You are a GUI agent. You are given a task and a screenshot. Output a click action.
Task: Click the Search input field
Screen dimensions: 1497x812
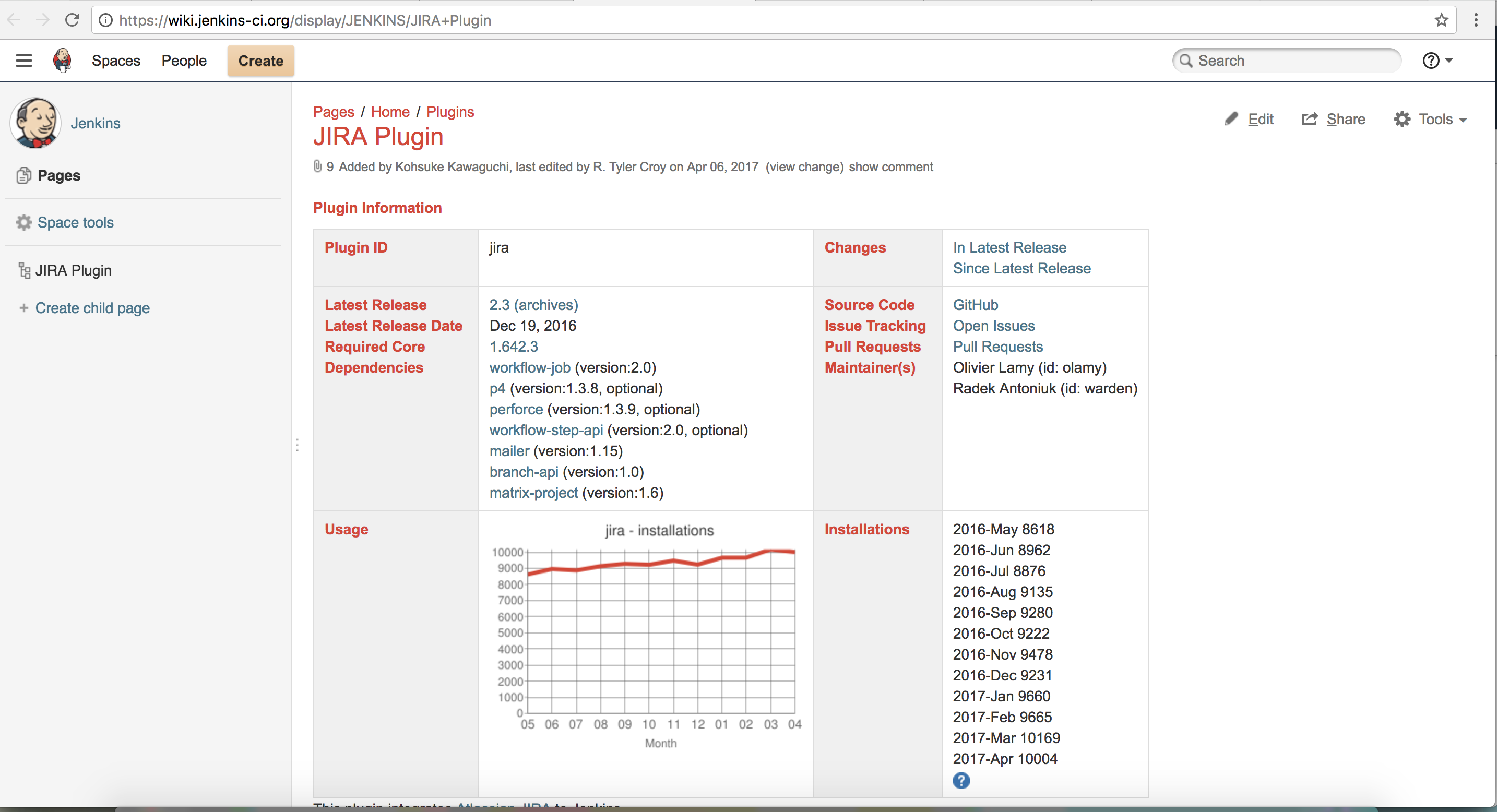point(1289,60)
